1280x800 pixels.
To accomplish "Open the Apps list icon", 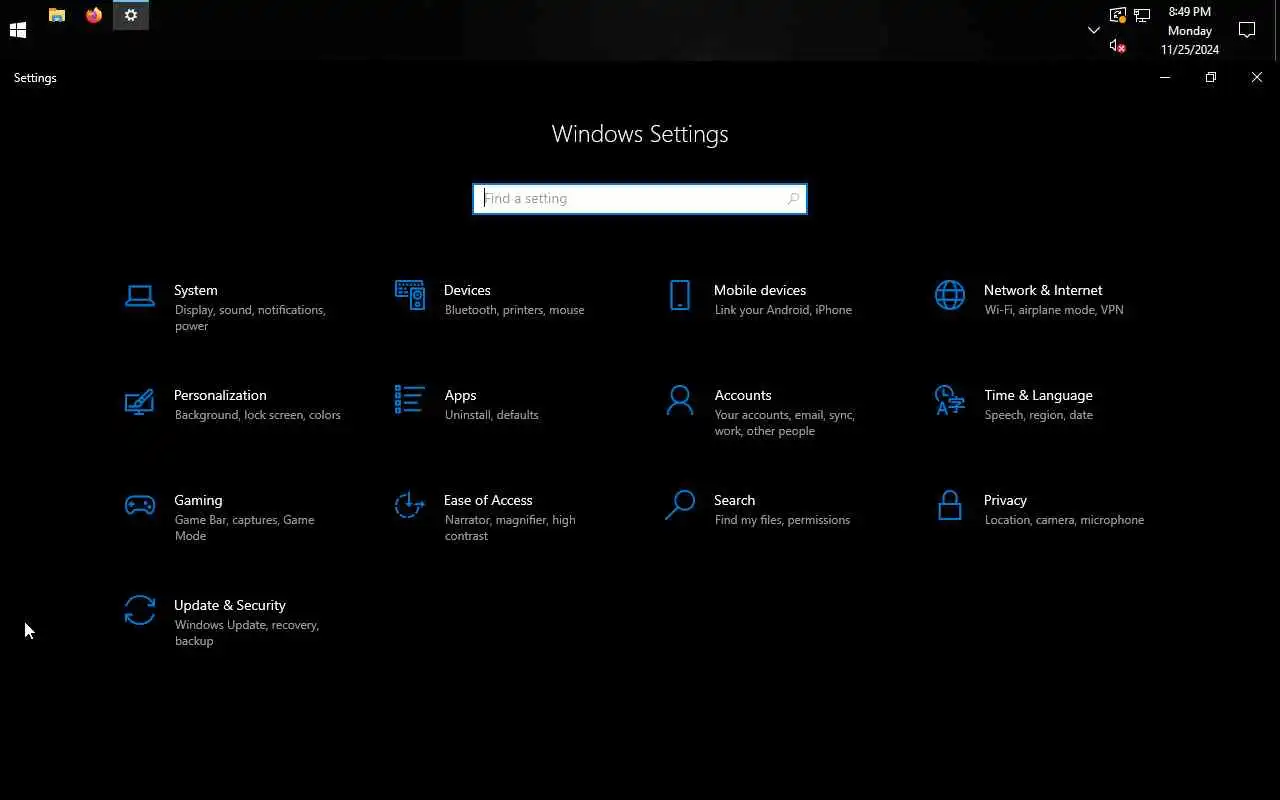I will pos(410,400).
